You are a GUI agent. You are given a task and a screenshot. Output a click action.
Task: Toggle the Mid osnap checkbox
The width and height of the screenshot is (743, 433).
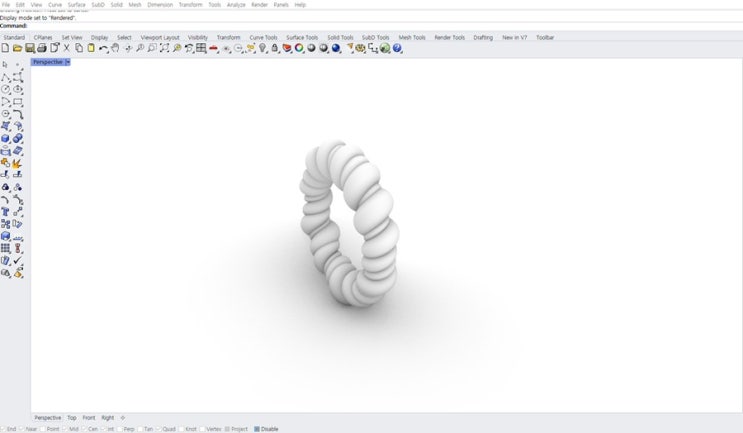click(65, 429)
